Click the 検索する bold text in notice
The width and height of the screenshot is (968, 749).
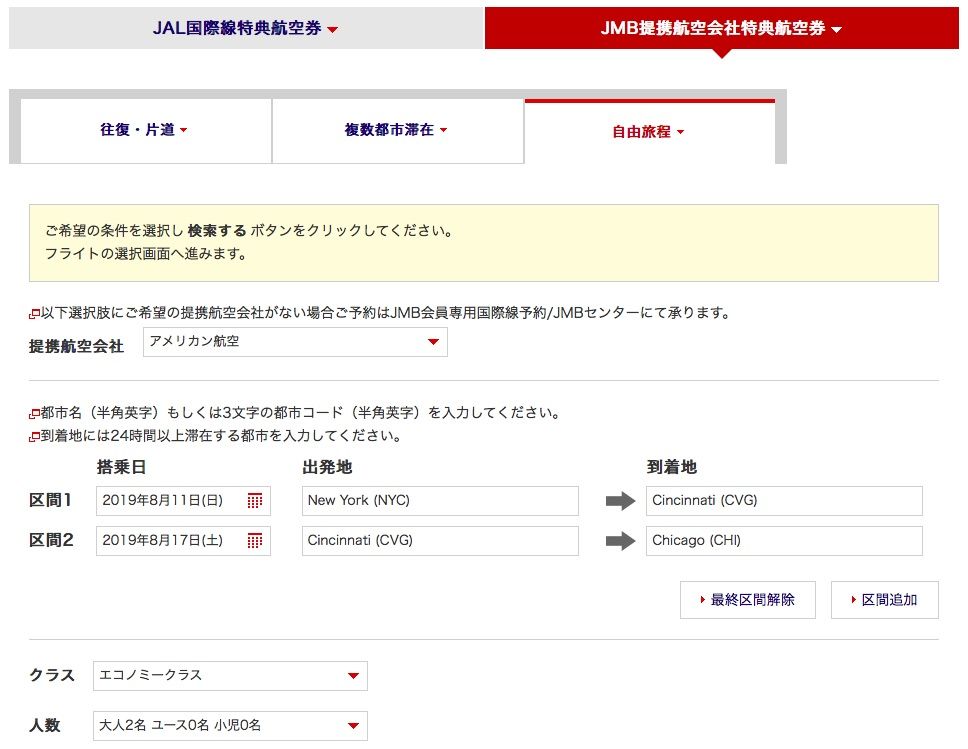(x=217, y=230)
